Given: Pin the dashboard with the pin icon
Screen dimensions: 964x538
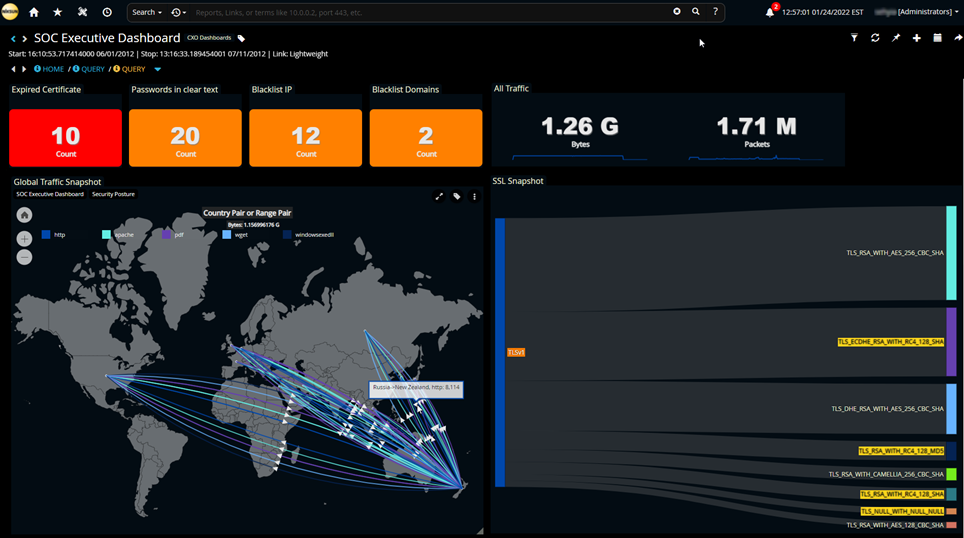Looking at the screenshot, I should tap(896, 38).
